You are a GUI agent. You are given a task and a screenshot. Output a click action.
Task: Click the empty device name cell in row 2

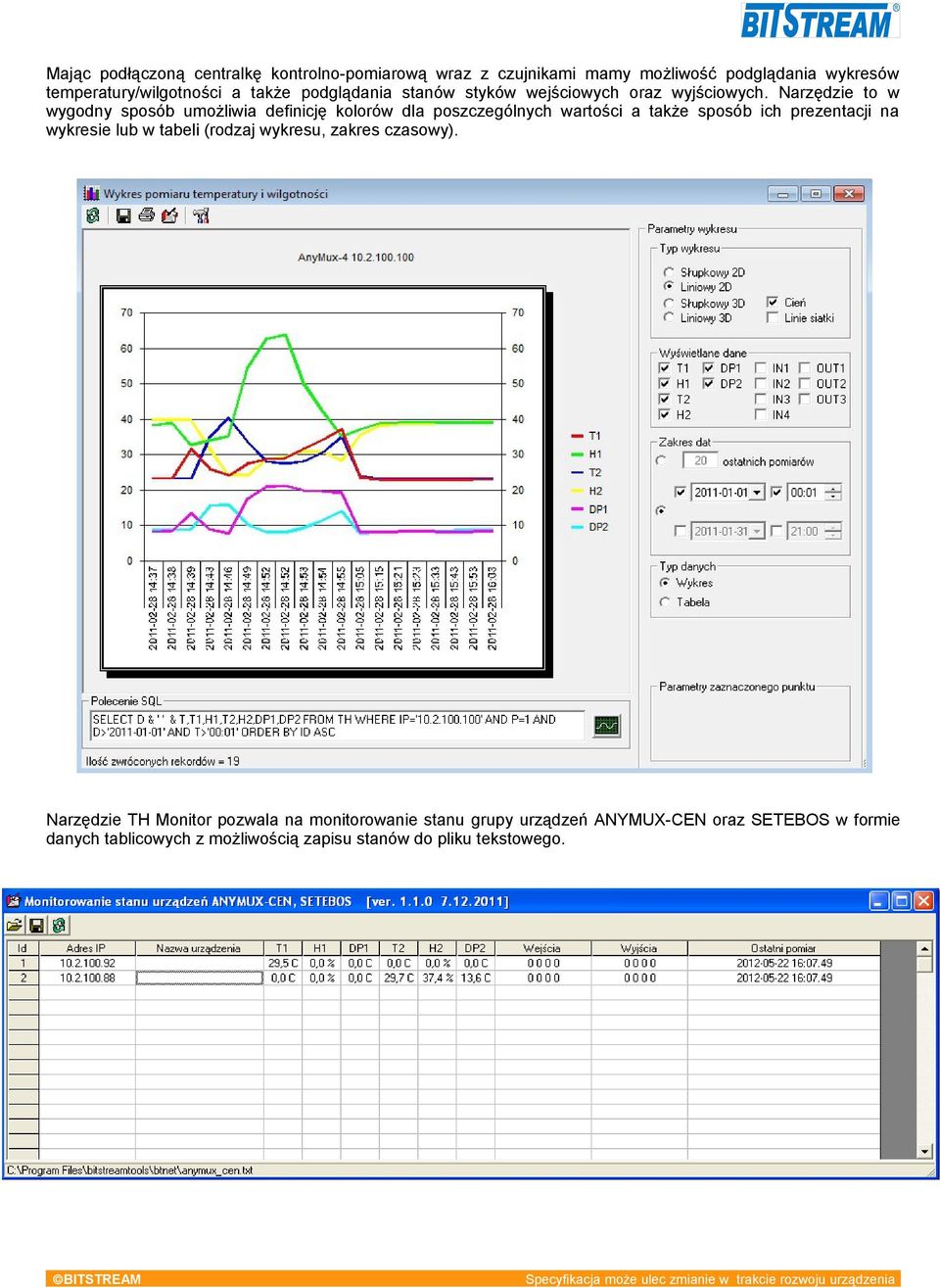[199, 978]
